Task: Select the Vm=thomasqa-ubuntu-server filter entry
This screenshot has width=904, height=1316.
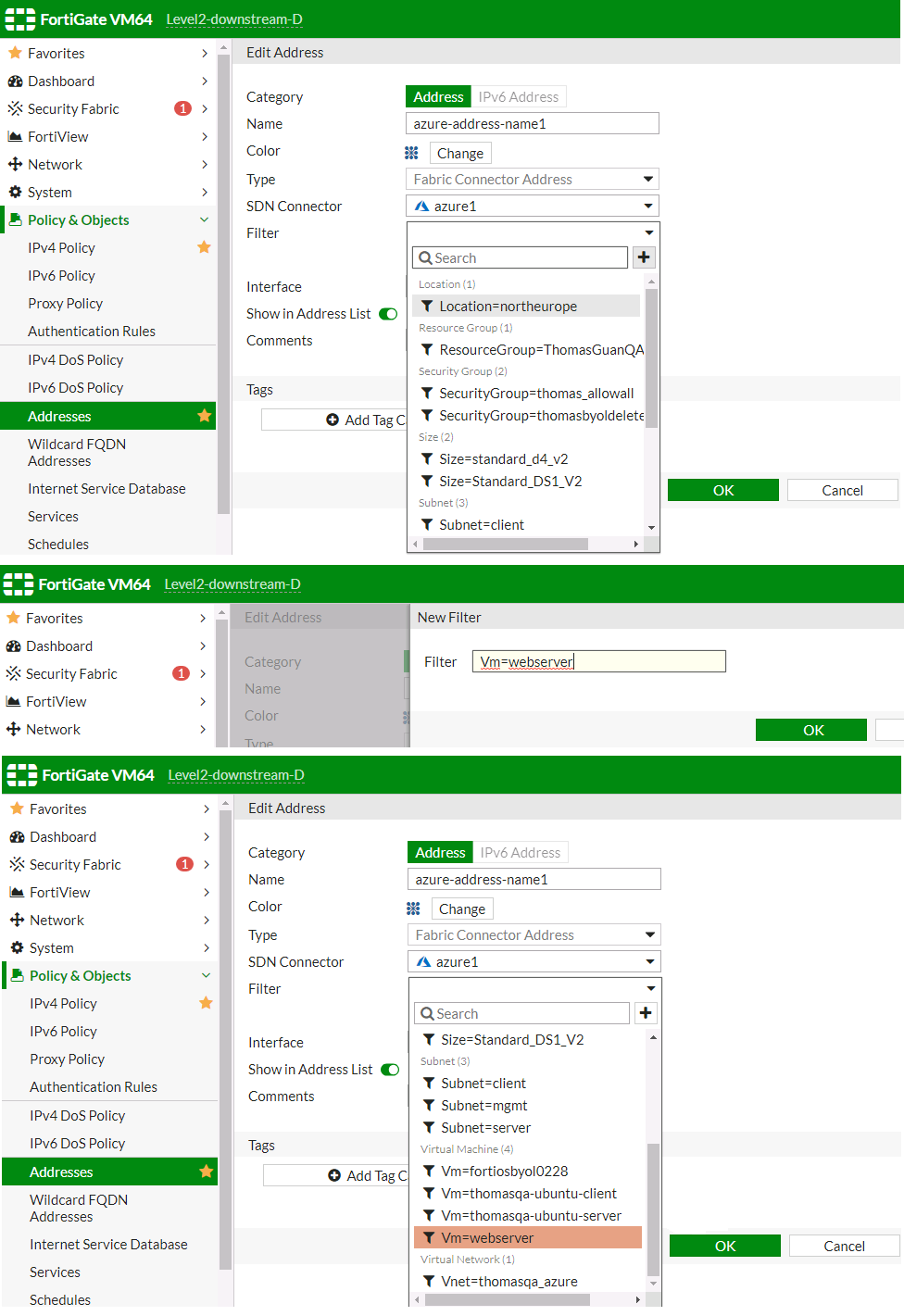Action: point(528,1215)
